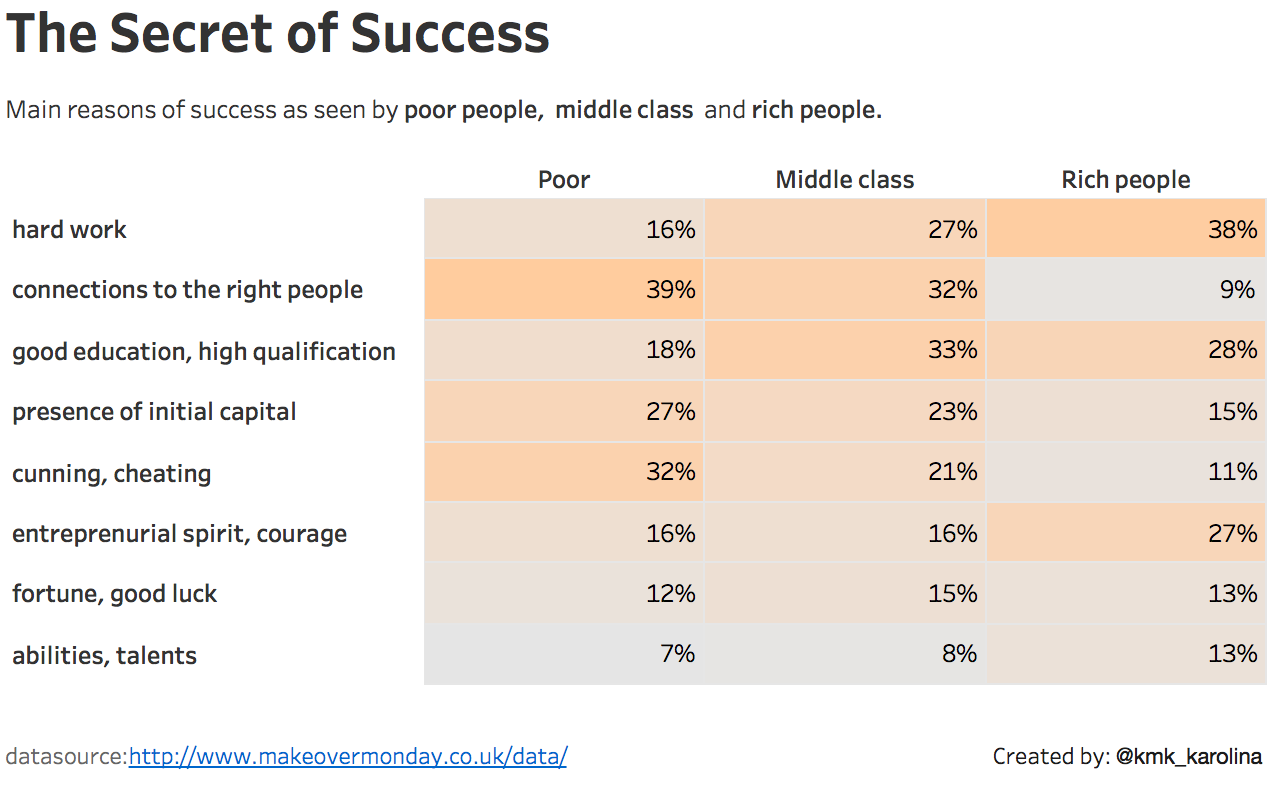Viewport: 1268px width, 808px height.
Task: Select 'presence of initial capital' row label
Action: [154, 412]
